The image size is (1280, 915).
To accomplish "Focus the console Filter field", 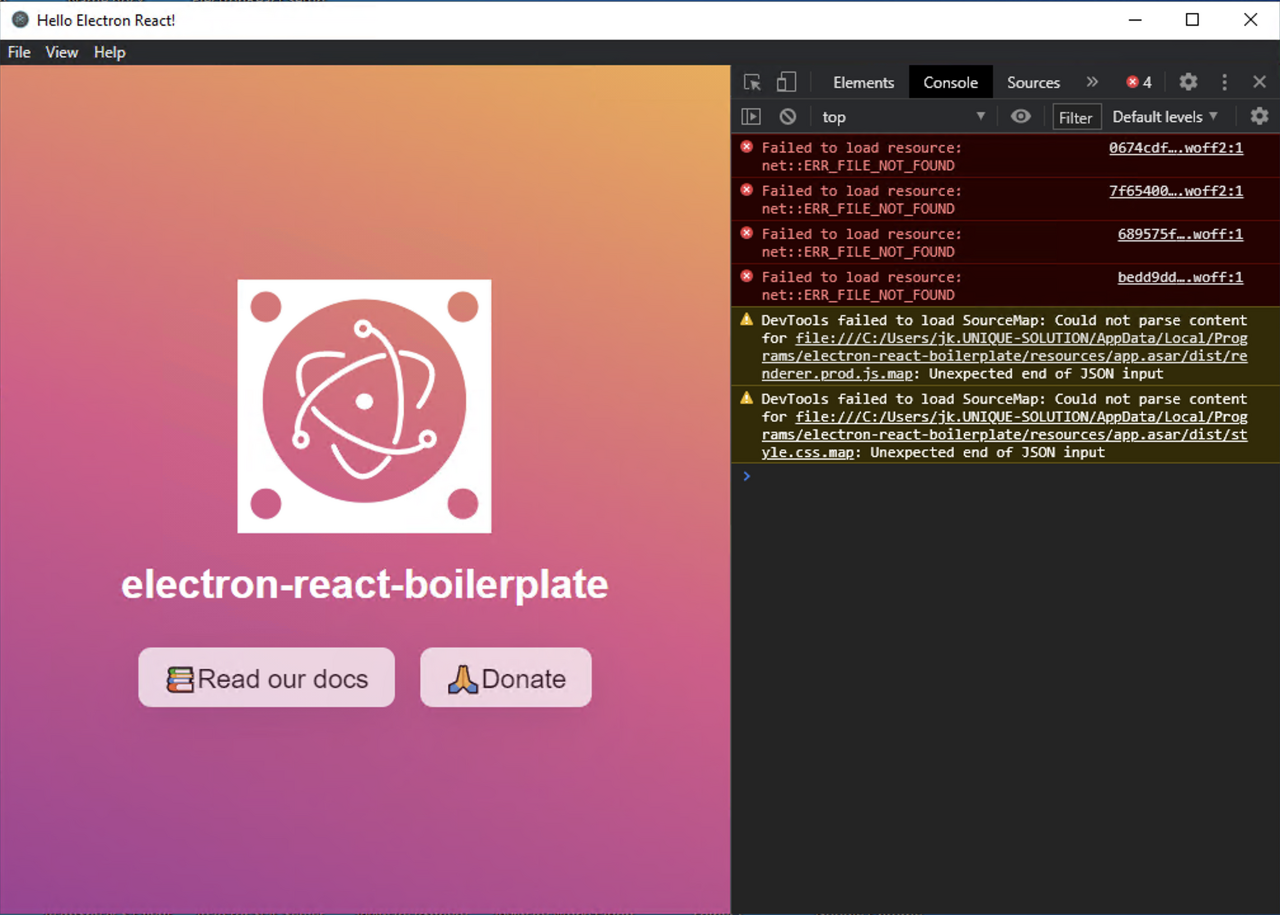I will 1076,117.
